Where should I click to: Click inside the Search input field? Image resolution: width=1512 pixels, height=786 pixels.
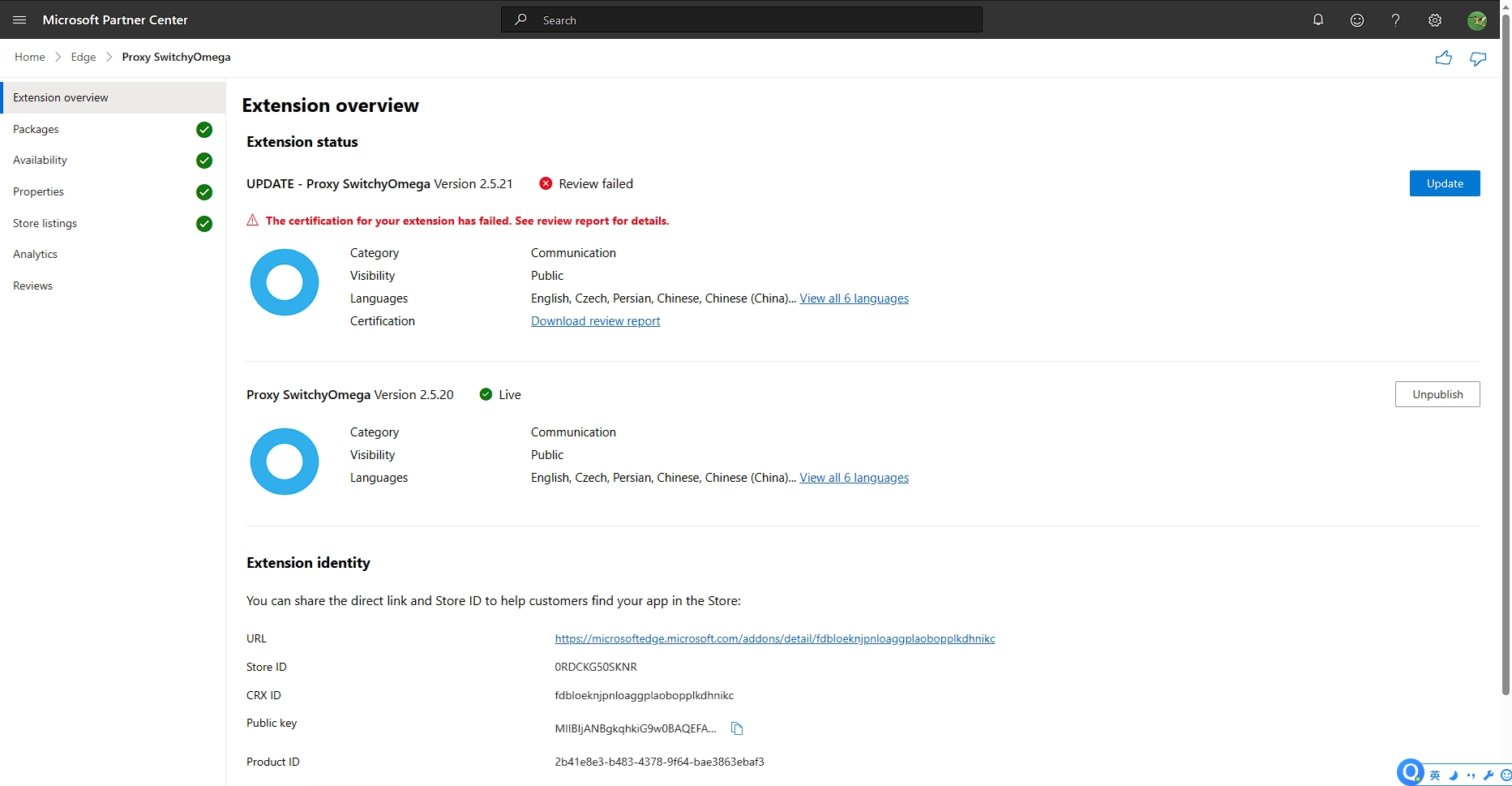pyautogui.click(x=730, y=19)
